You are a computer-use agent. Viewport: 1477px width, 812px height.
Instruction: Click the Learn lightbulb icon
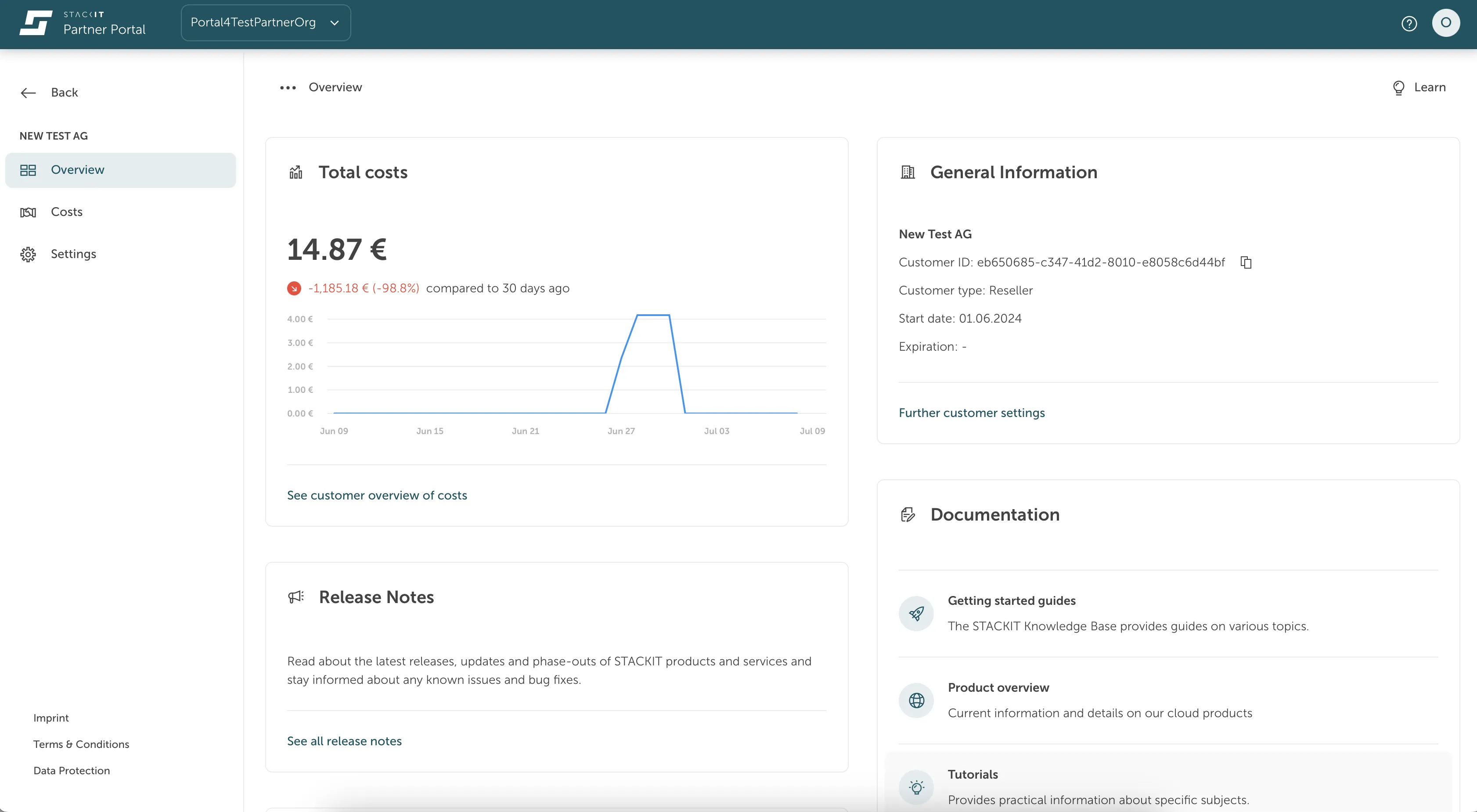click(1398, 88)
